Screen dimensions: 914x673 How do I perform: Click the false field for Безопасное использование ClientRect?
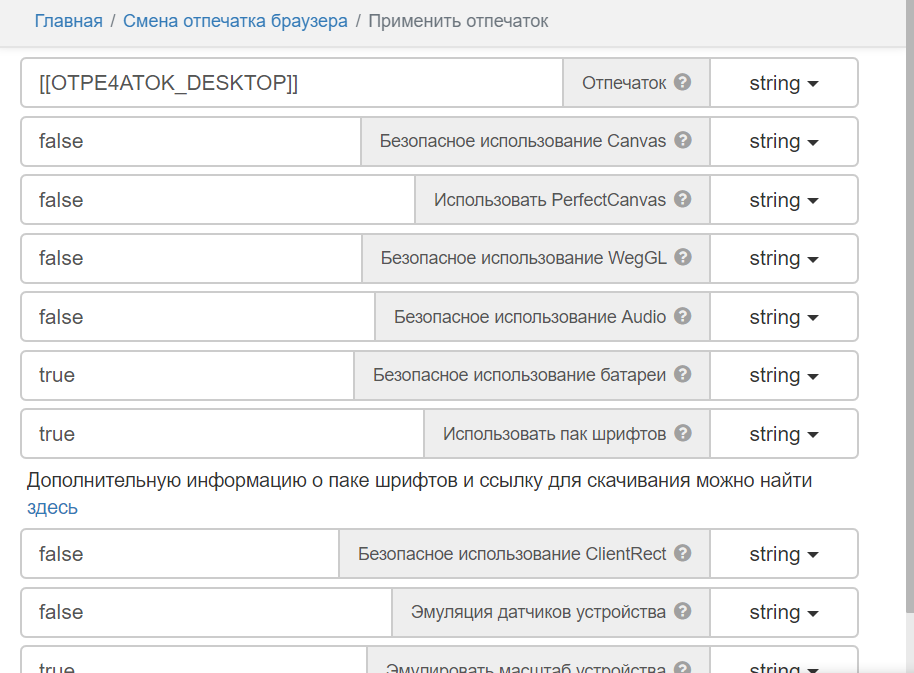tap(180, 553)
